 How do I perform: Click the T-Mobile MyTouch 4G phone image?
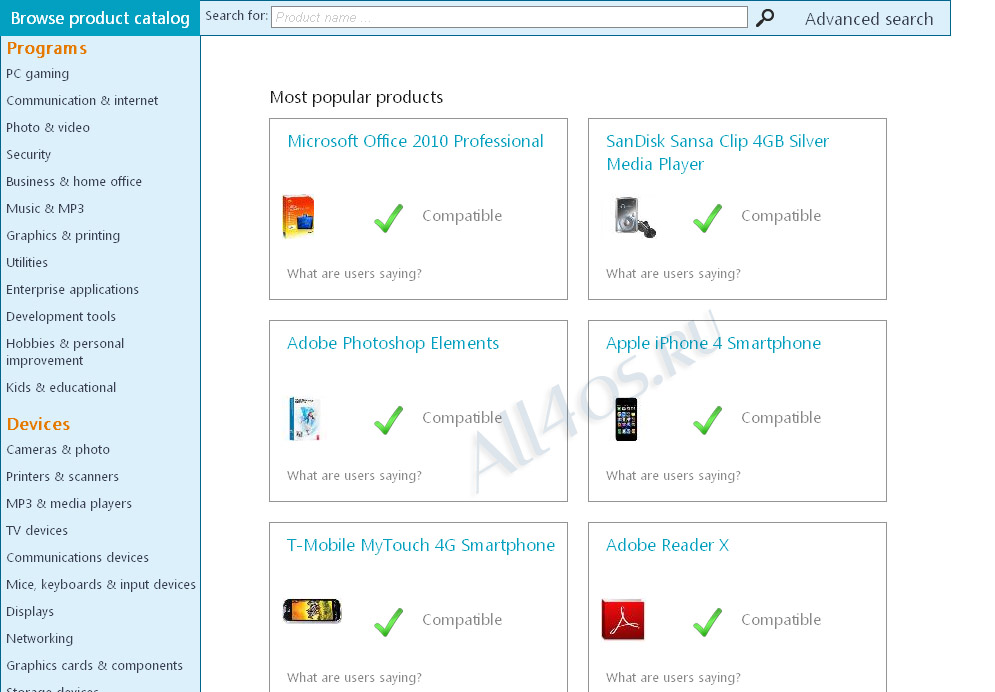[x=312, y=611]
